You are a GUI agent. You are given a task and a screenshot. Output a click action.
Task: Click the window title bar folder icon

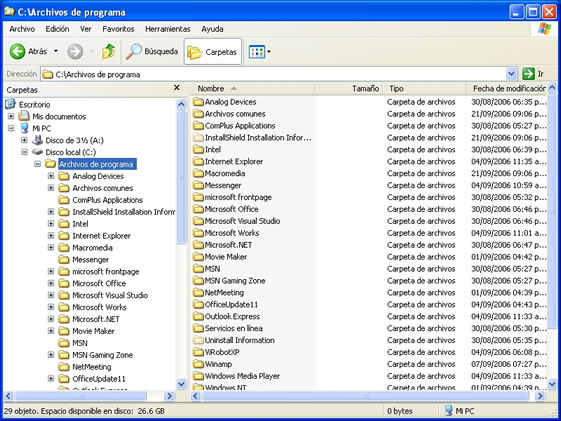tap(9, 11)
